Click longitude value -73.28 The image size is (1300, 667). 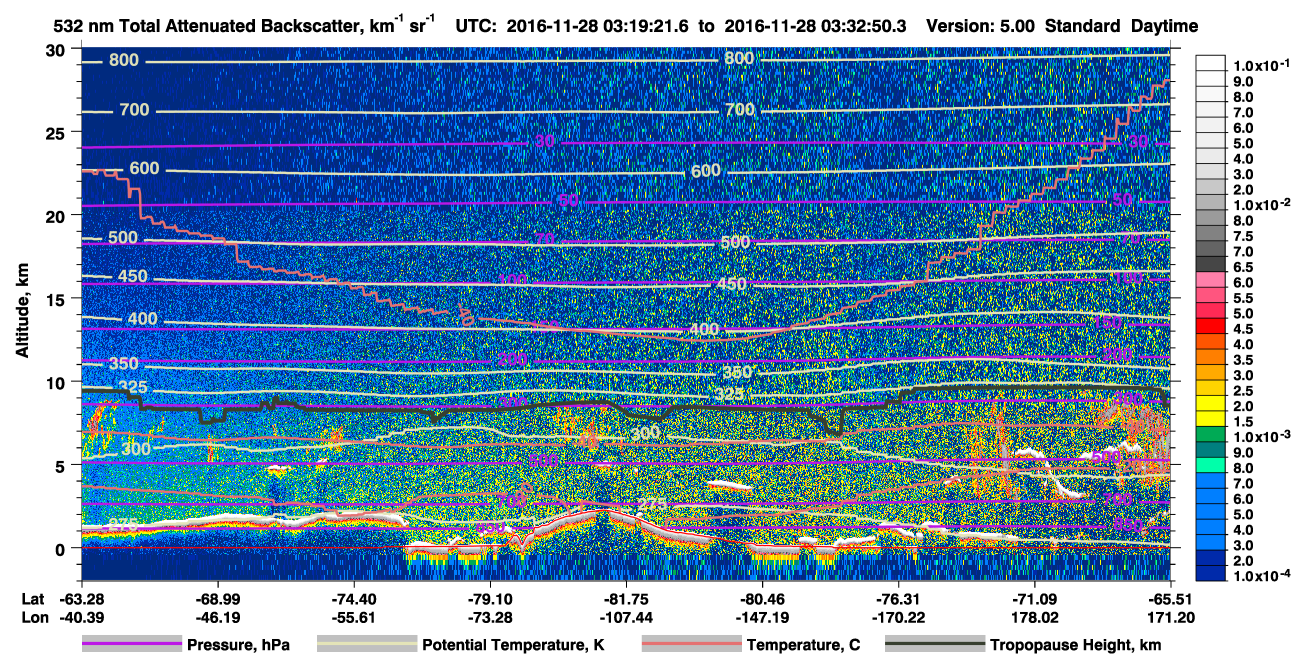489,618
